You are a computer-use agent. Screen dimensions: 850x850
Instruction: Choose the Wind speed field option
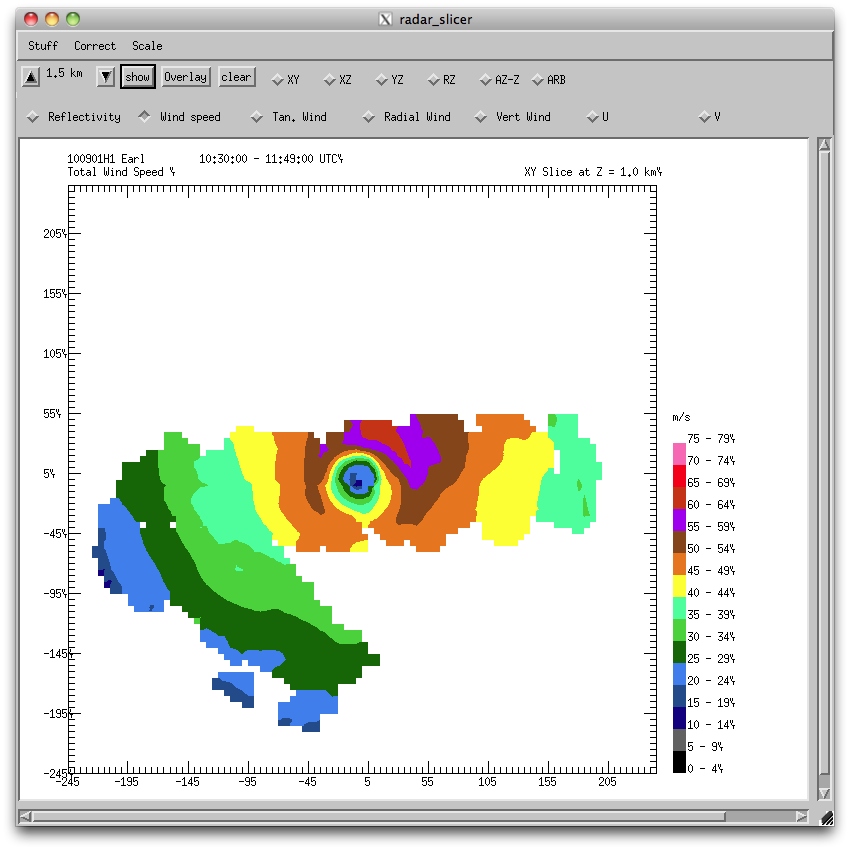click(179, 117)
